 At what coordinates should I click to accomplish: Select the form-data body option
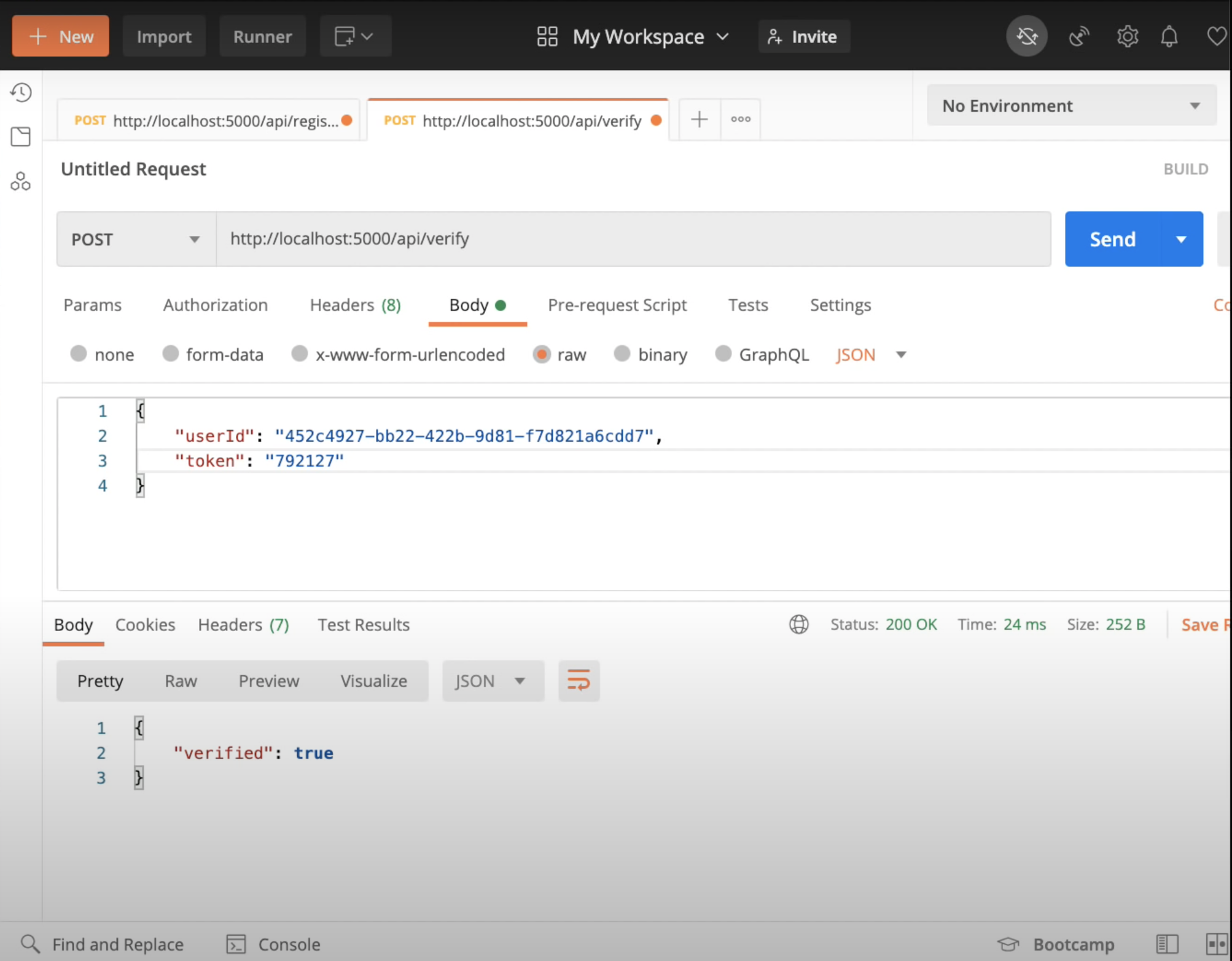click(171, 354)
